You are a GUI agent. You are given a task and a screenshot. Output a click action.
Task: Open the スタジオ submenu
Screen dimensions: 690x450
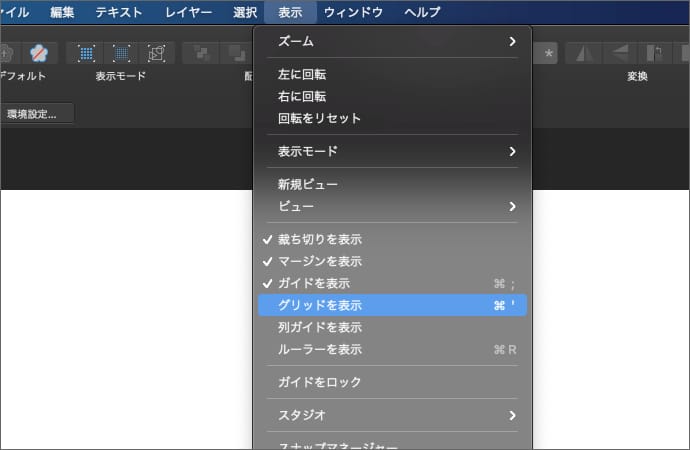point(392,415)
